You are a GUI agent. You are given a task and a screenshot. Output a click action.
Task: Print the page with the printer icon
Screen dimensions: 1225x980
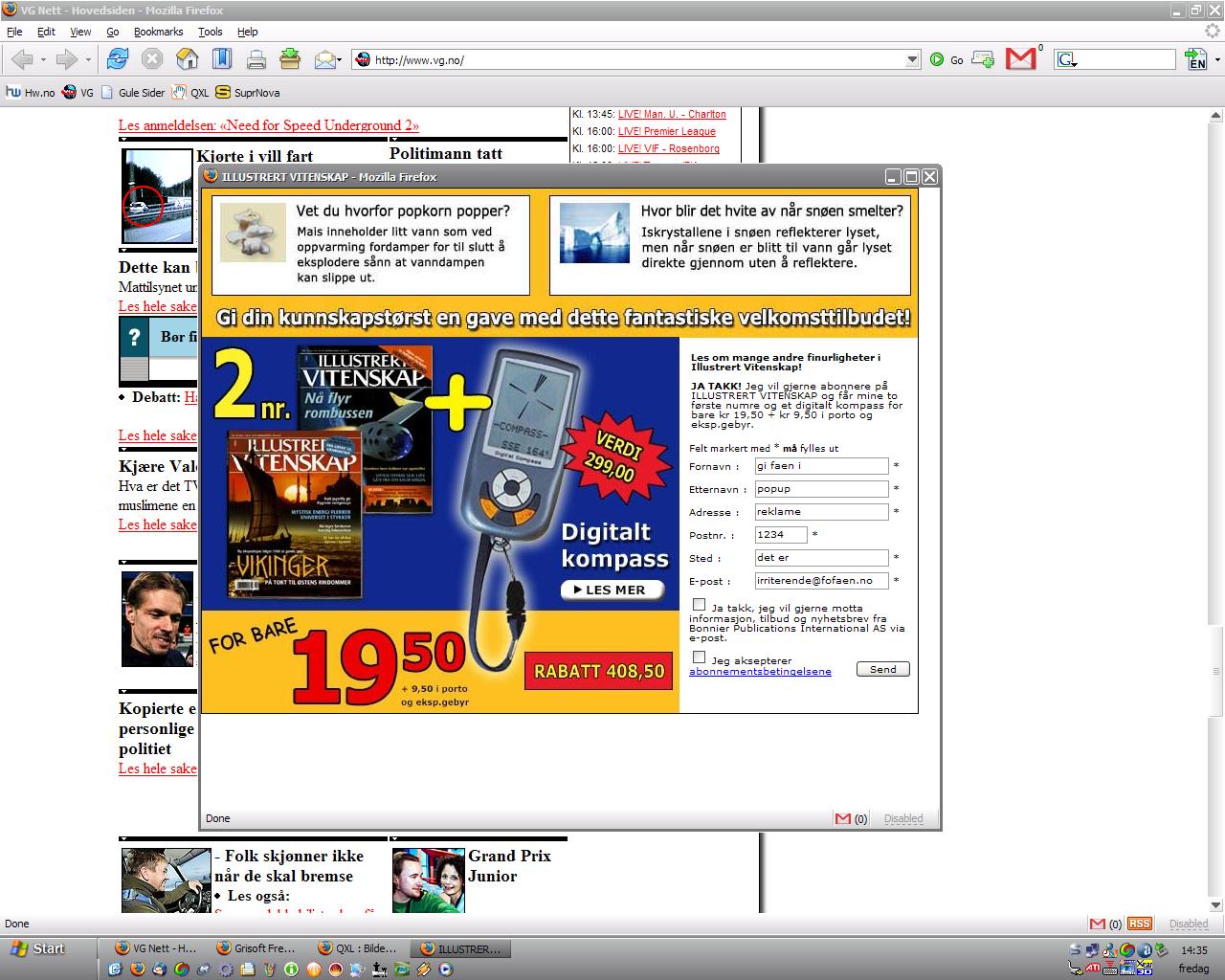256,59
